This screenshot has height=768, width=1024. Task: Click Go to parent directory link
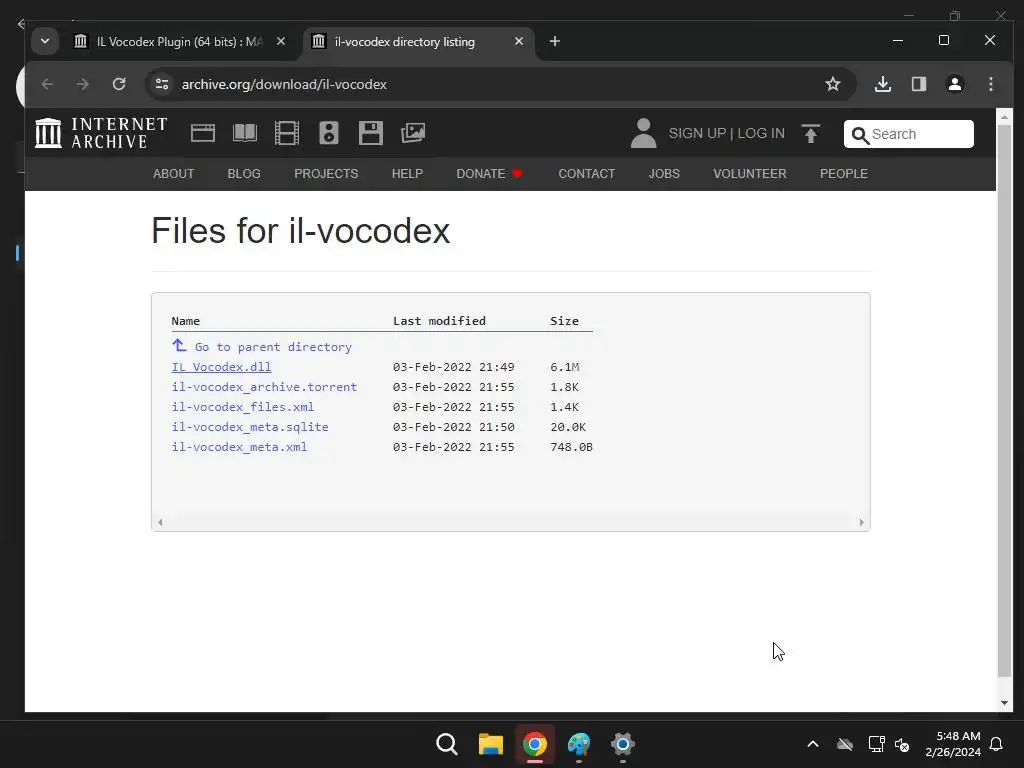[x=273, y=347]
